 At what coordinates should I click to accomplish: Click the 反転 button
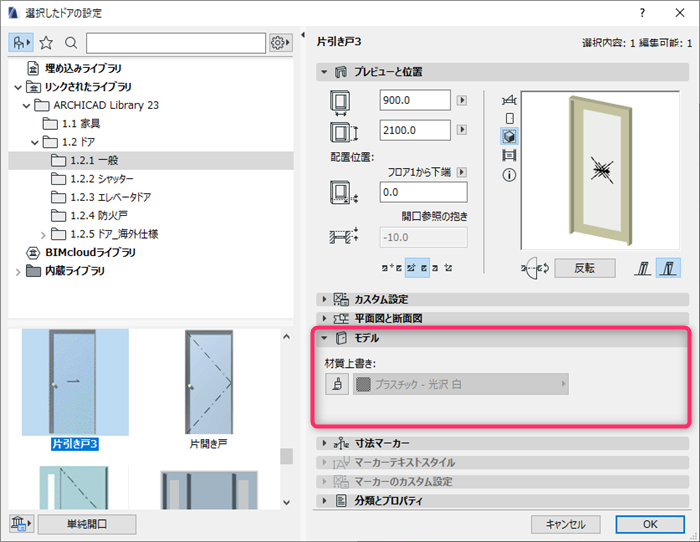pyautogui.click(x=584, y=268)
